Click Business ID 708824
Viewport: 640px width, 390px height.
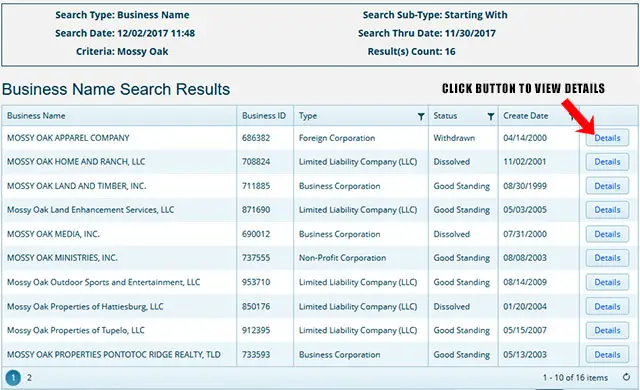pyautogui.click(x=256, y=162)
